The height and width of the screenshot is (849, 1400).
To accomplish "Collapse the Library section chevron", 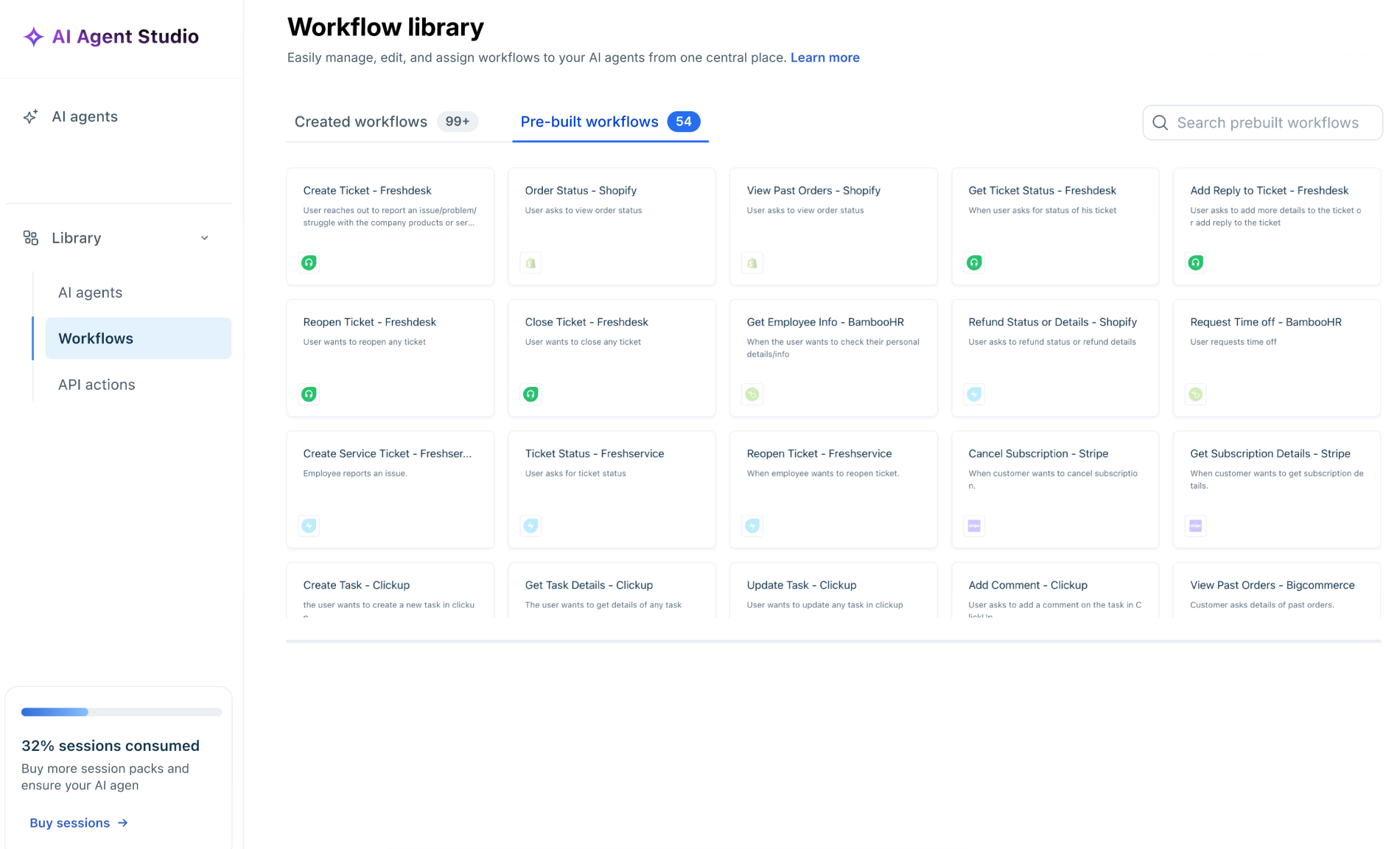I will pos(205,238).
